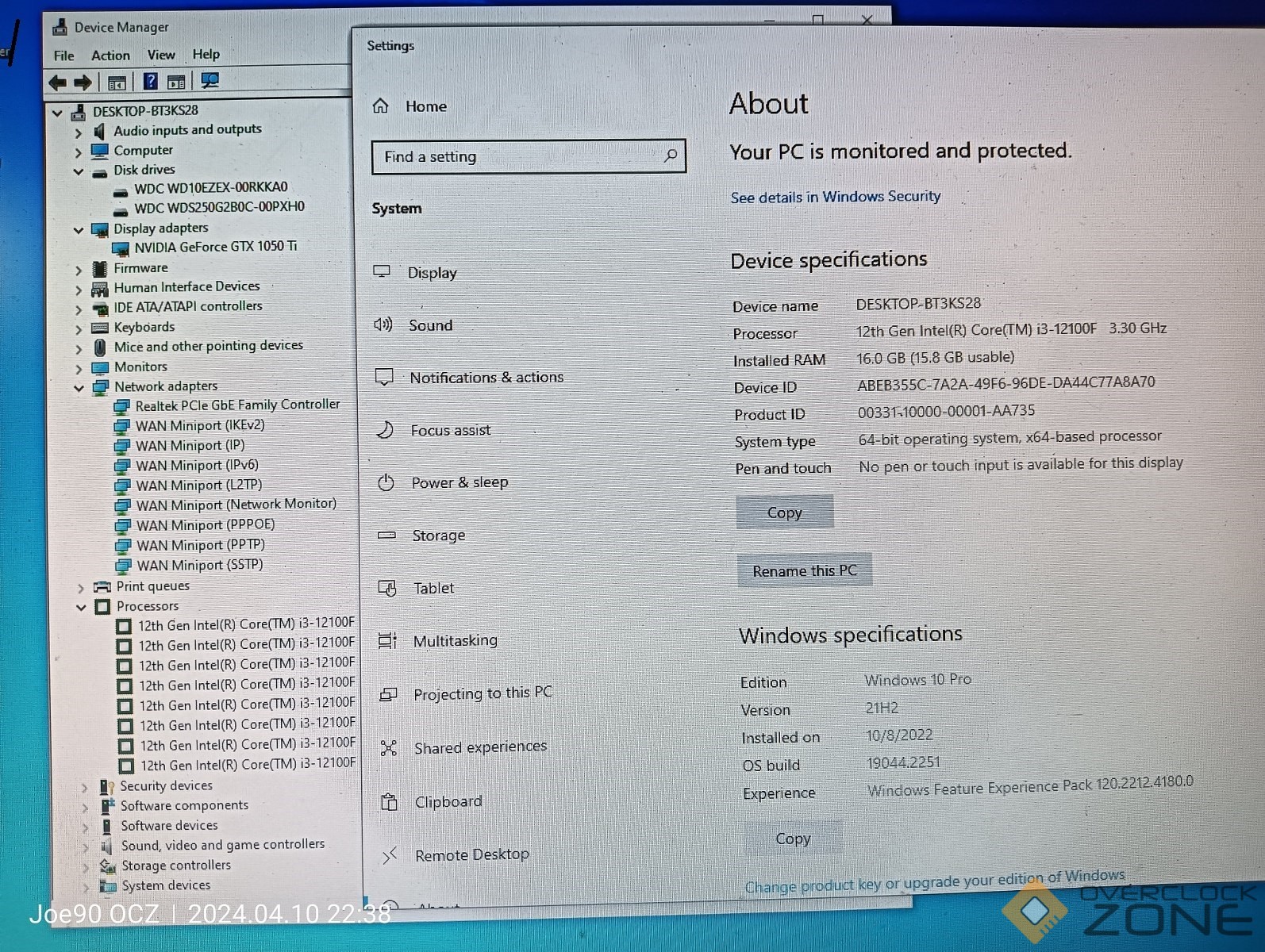Select the WDC WDS250G2B0C-00PXH0 drive
The image size is (1265, 952).
(x=219, y=207)
